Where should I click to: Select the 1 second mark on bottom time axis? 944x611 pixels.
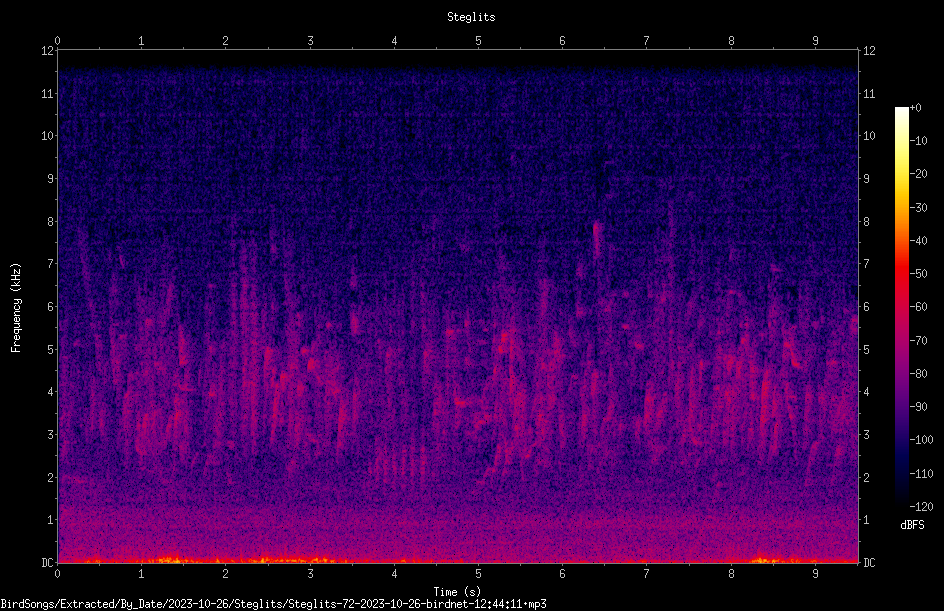point(141,574)
